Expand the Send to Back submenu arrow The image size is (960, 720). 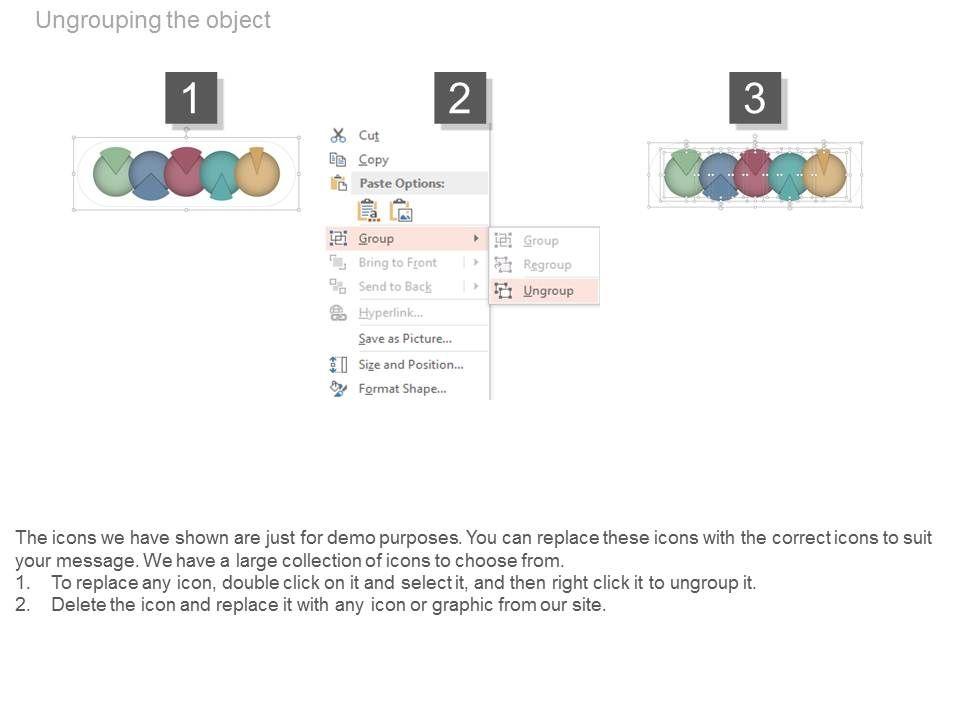[476, 286]
